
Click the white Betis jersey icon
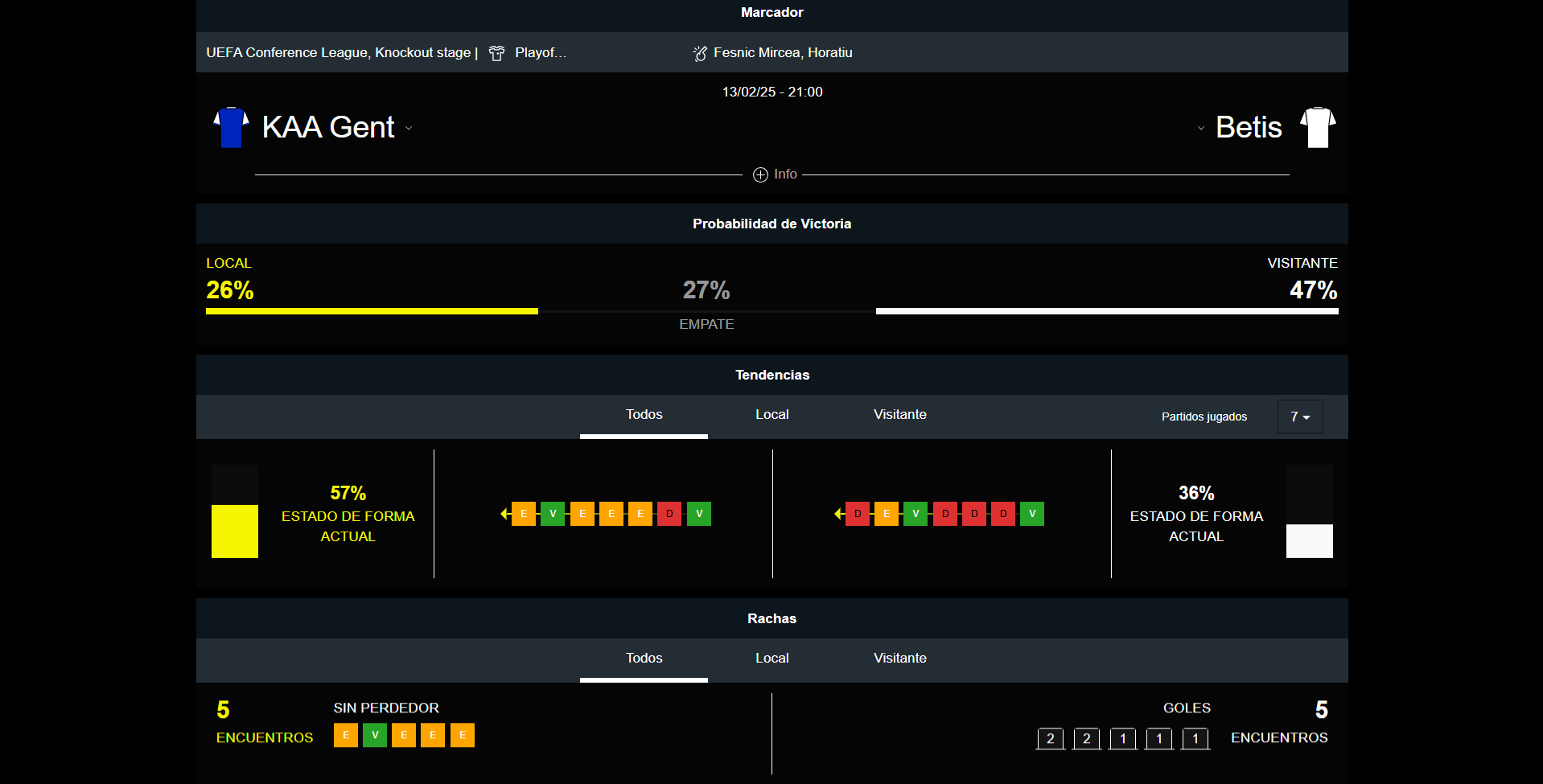[x=1317, y=127]
